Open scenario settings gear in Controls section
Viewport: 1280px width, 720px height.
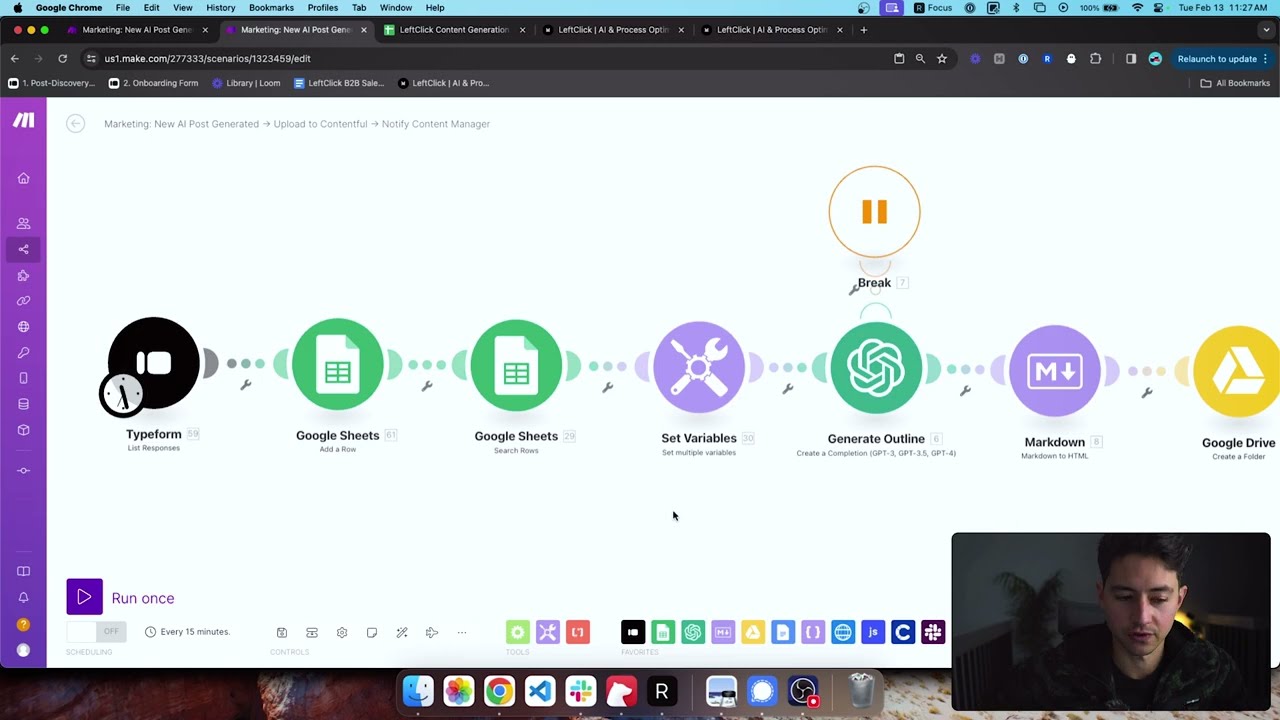coord(342,632)
